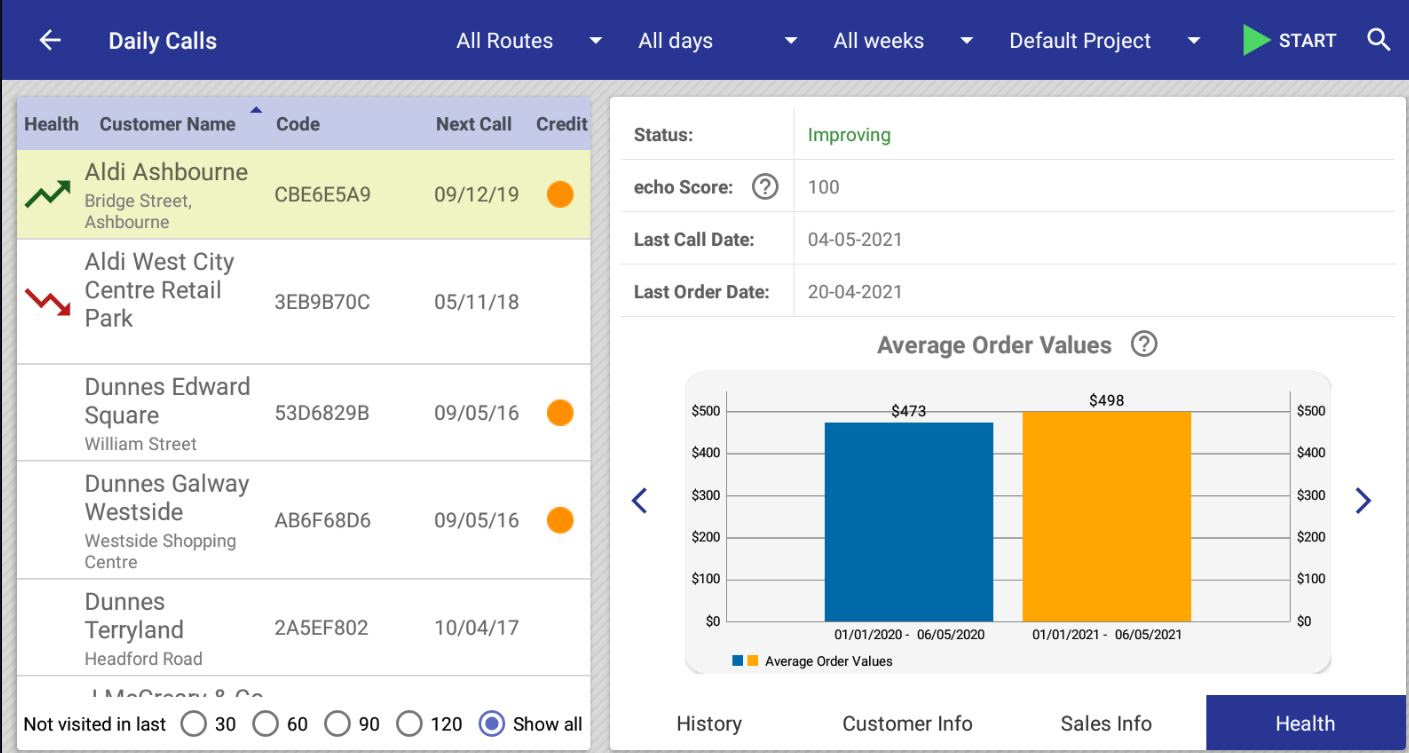Select Aldi West City Centre Retail Park

pos(305,301)
